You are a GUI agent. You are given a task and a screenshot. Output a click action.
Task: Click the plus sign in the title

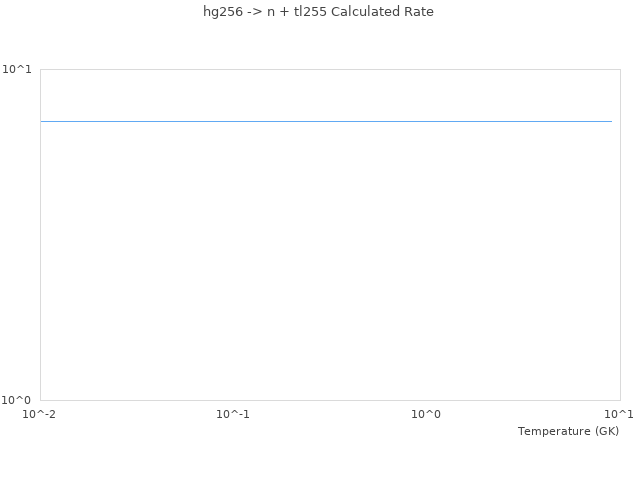point(284,12)
